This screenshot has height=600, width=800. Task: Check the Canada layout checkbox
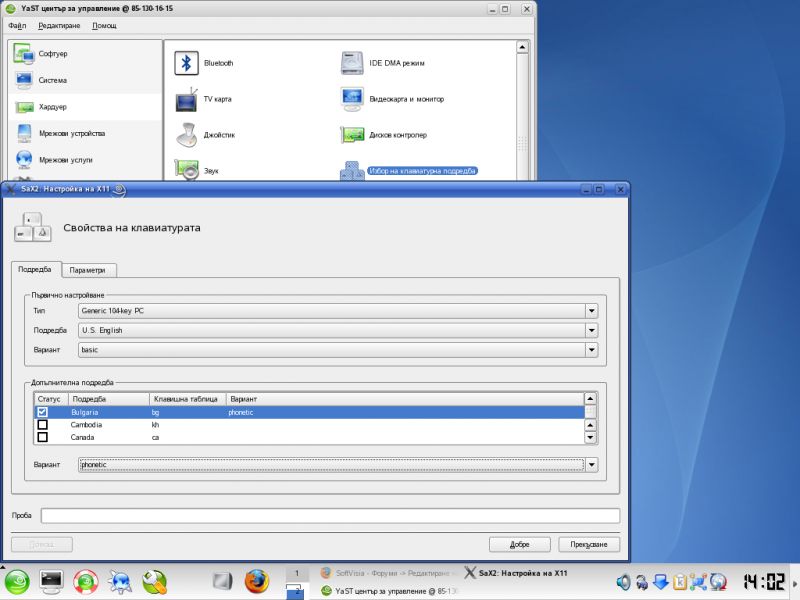(42, 437)
